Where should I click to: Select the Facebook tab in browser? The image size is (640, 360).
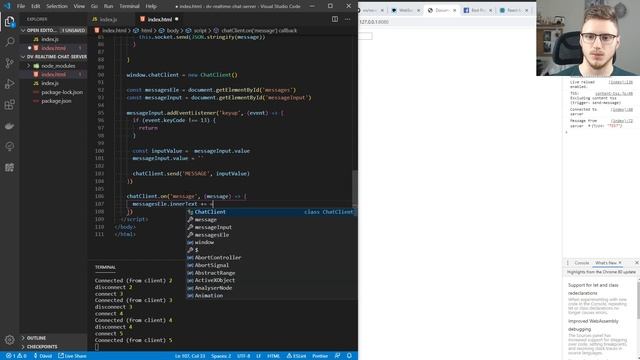pyautogui.click(x=477, y=10)
